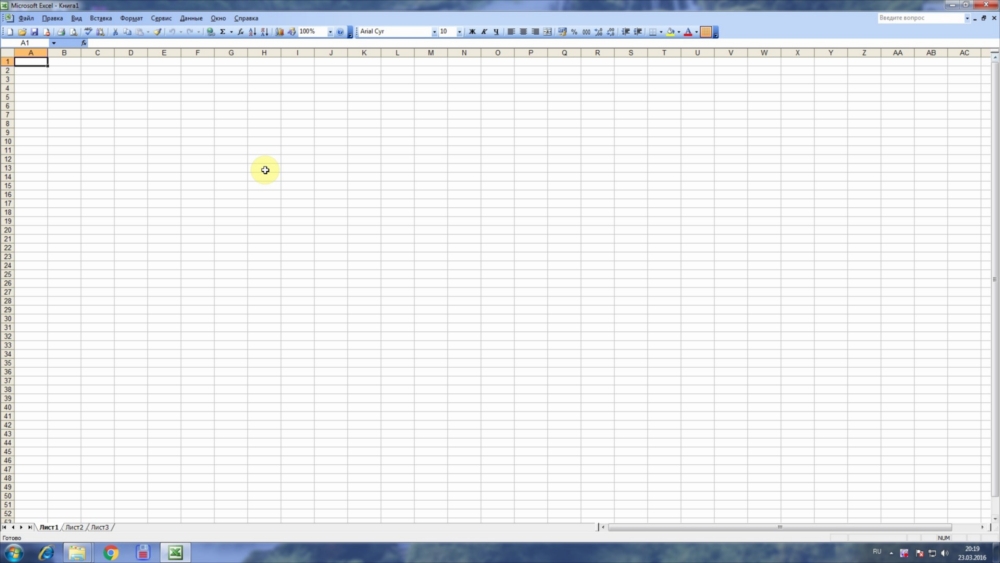
Task: Expand the Name Box dropdown arrow
Action: point(54,43)
